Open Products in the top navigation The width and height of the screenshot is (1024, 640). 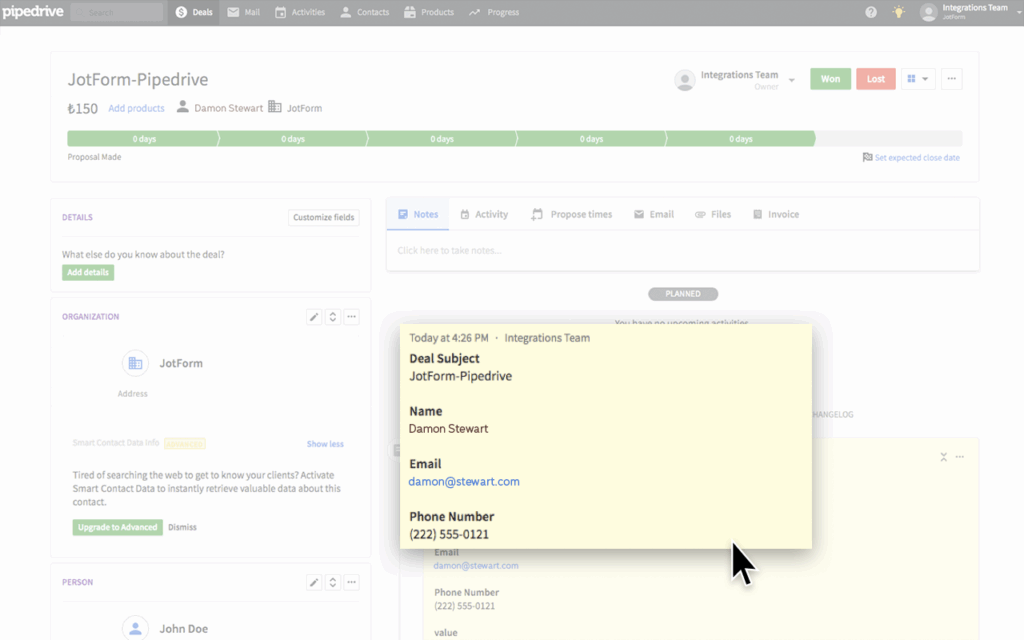click(429, 12)
